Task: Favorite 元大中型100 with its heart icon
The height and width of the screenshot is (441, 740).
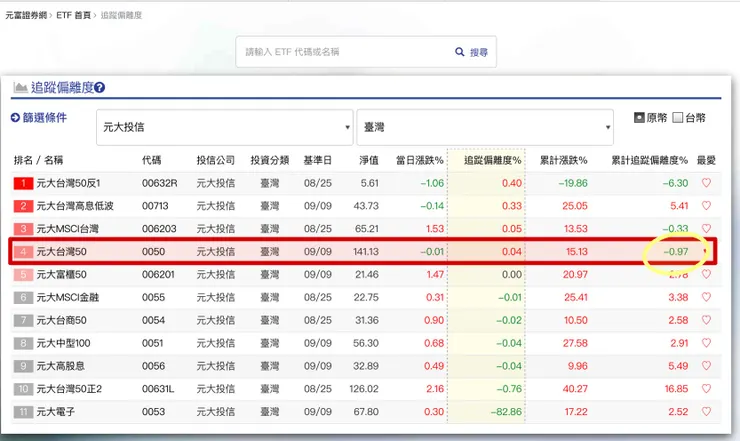Action: pyautogui.click(x=706, y=343)
